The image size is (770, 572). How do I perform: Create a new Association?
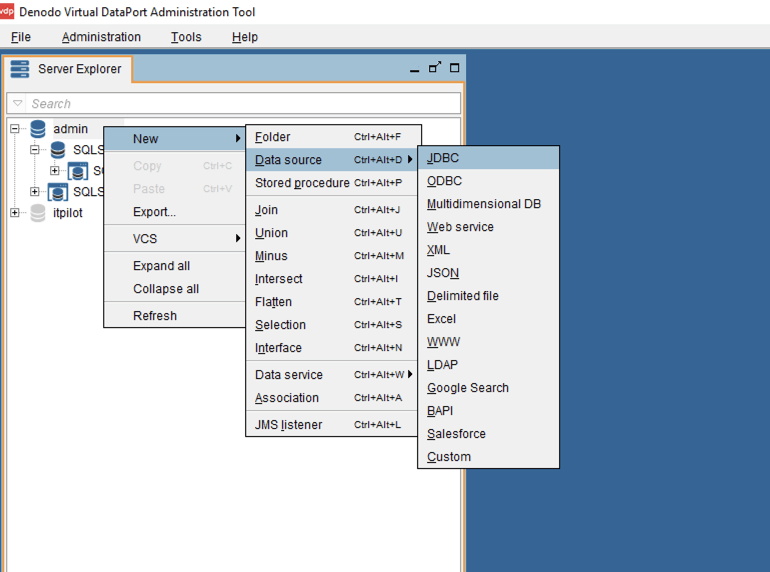coord(331,398)
